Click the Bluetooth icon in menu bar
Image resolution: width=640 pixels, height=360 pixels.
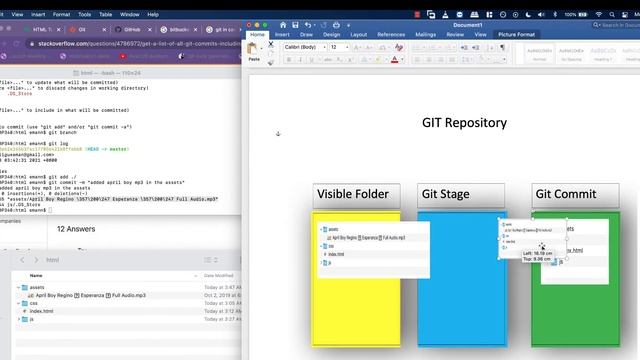point(555,15)
